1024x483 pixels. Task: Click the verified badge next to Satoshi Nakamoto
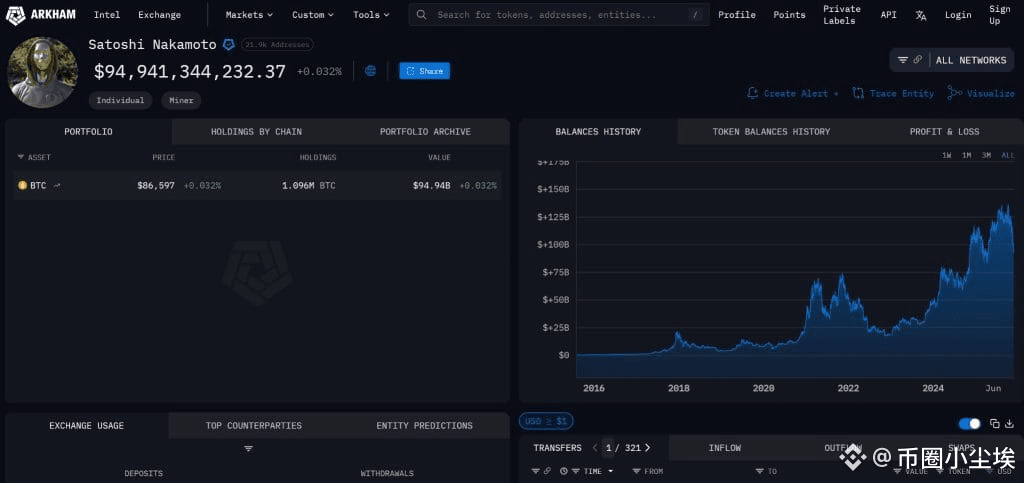point(229,45)
